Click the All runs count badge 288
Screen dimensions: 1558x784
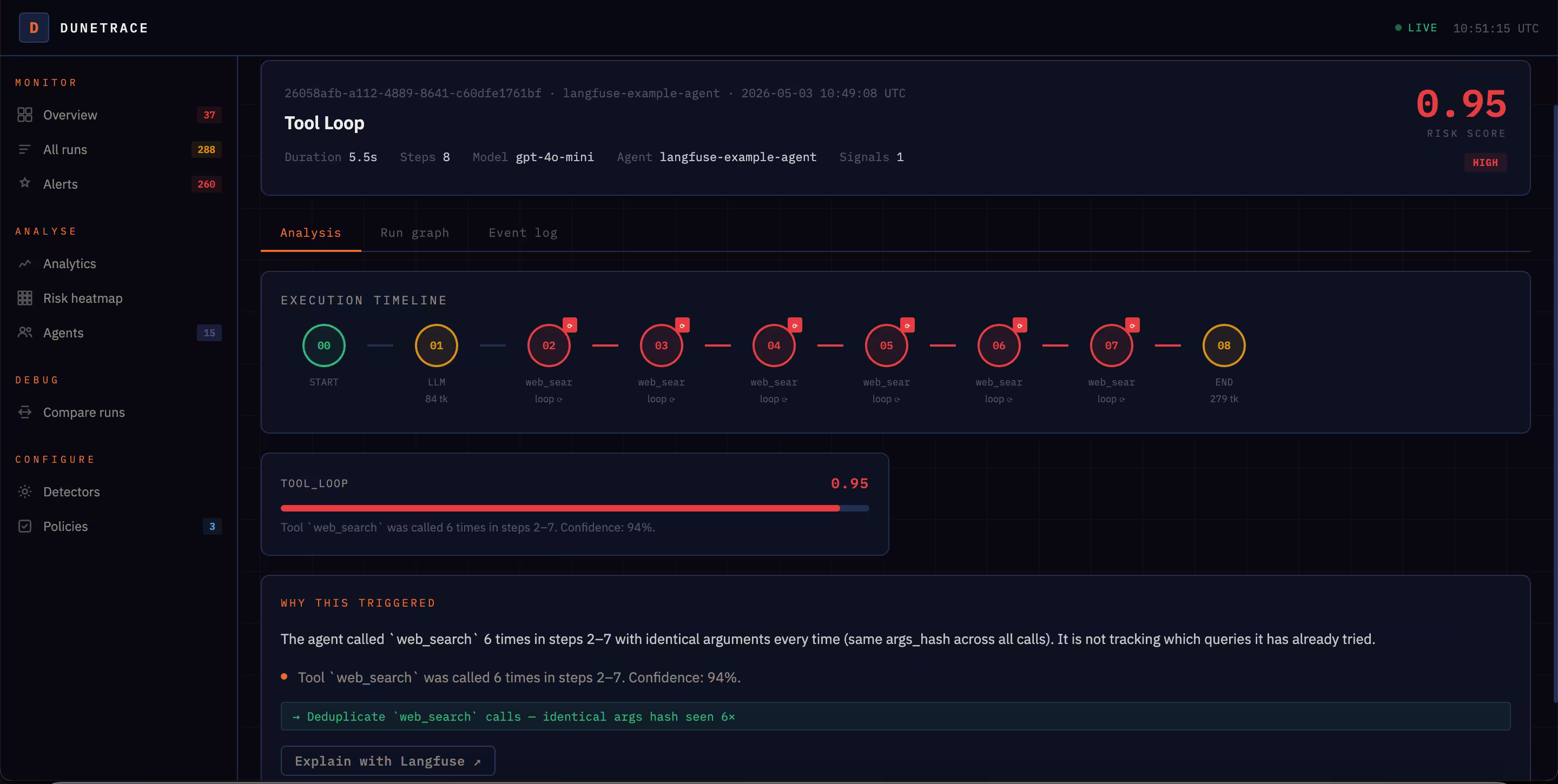[206, 149]
